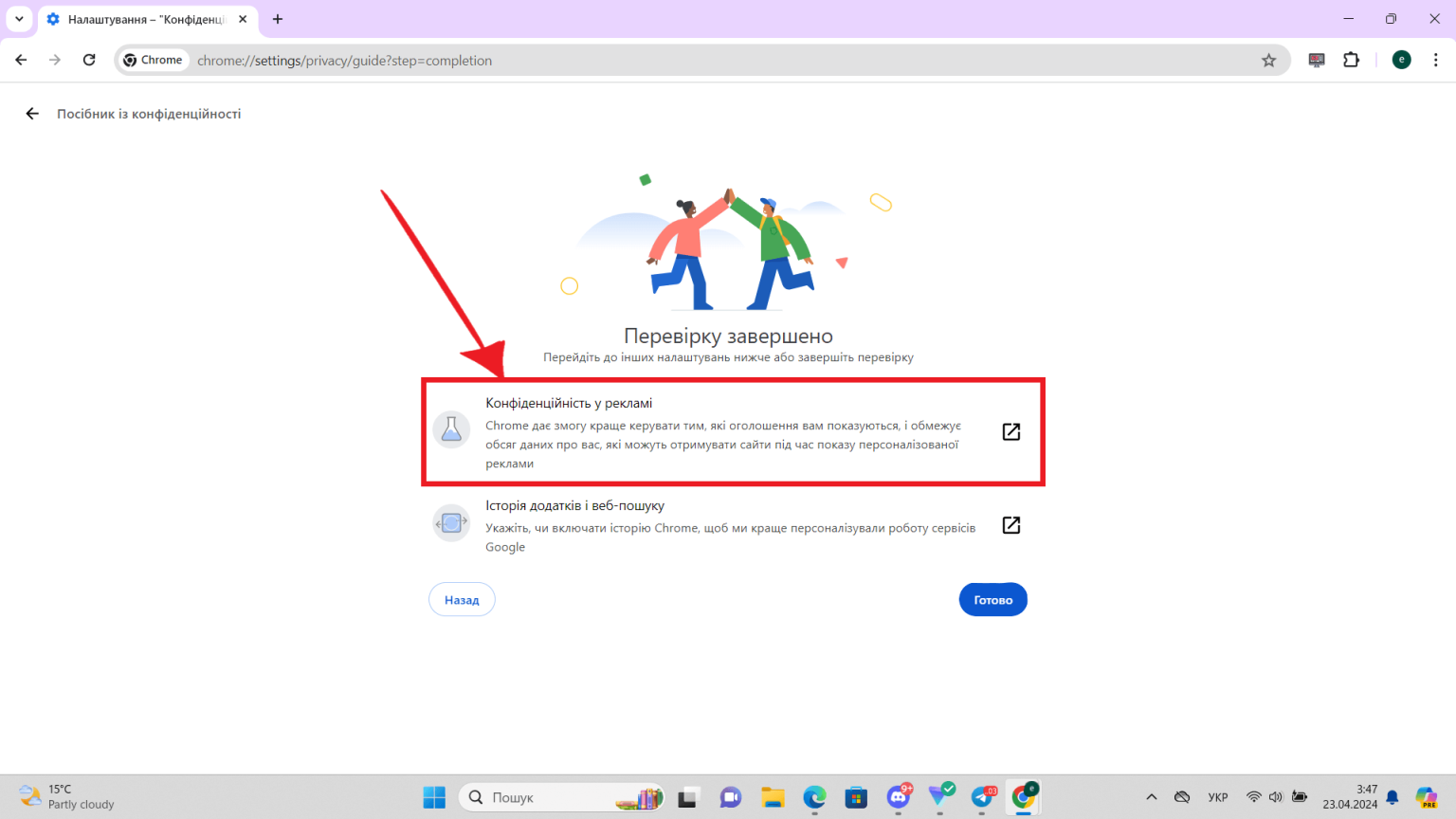Open the Chrome customize menu (three dots)
Image resolution: width=1456 pixels, height=819 pixels.
pyautogui.click(x=1437, y=59)
